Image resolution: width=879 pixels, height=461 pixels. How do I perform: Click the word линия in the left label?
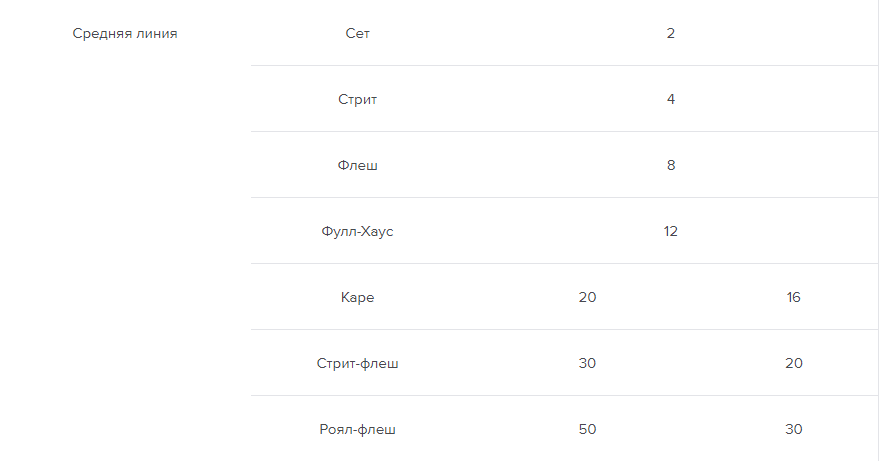tap(155, 33)
